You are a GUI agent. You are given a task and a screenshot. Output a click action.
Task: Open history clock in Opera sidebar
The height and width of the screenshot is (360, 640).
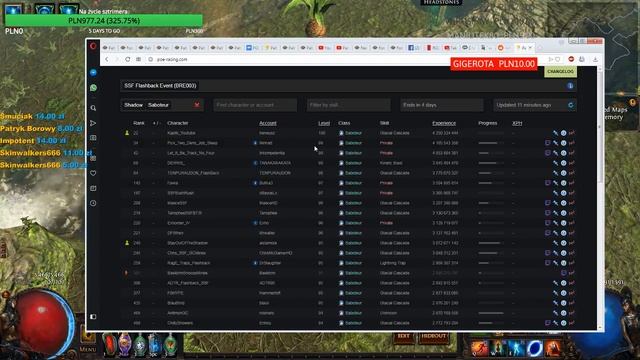coord(93,203)
